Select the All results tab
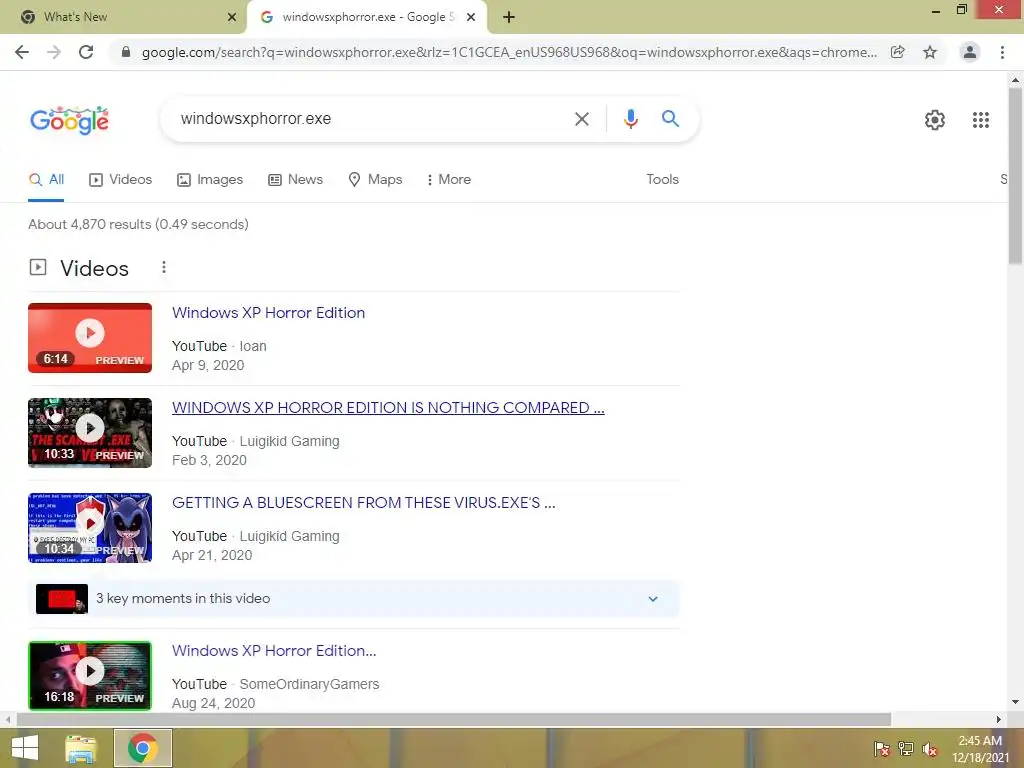The height and width of the screenshot is (768, 1024). (46, 180)
